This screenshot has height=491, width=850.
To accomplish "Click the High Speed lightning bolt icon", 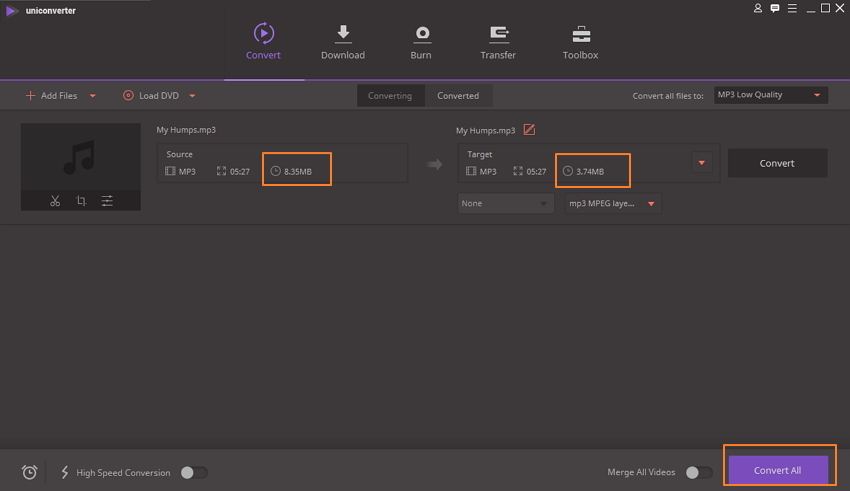I will tap(65, 473).
